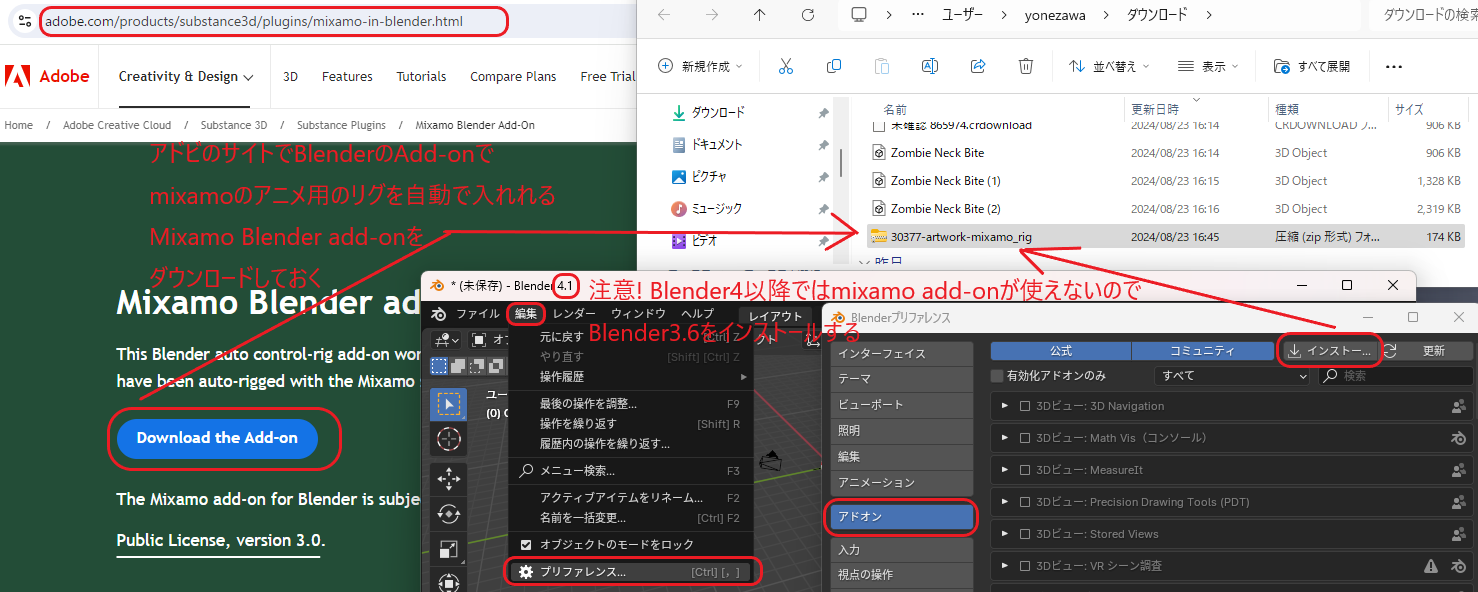Choose メニュー検索... from the Edit menu
1478x592 pixels.
click(x=632, y=470)
